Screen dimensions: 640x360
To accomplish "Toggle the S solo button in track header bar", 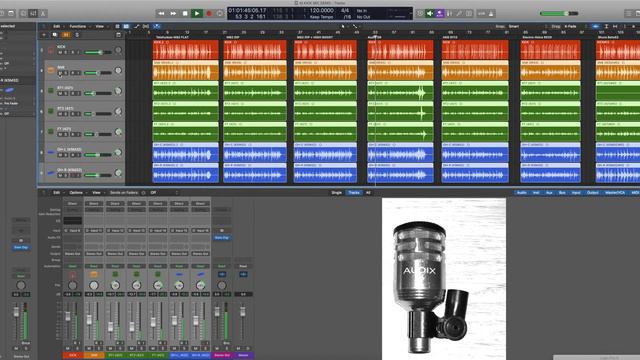I will click(x=76, y=35).
